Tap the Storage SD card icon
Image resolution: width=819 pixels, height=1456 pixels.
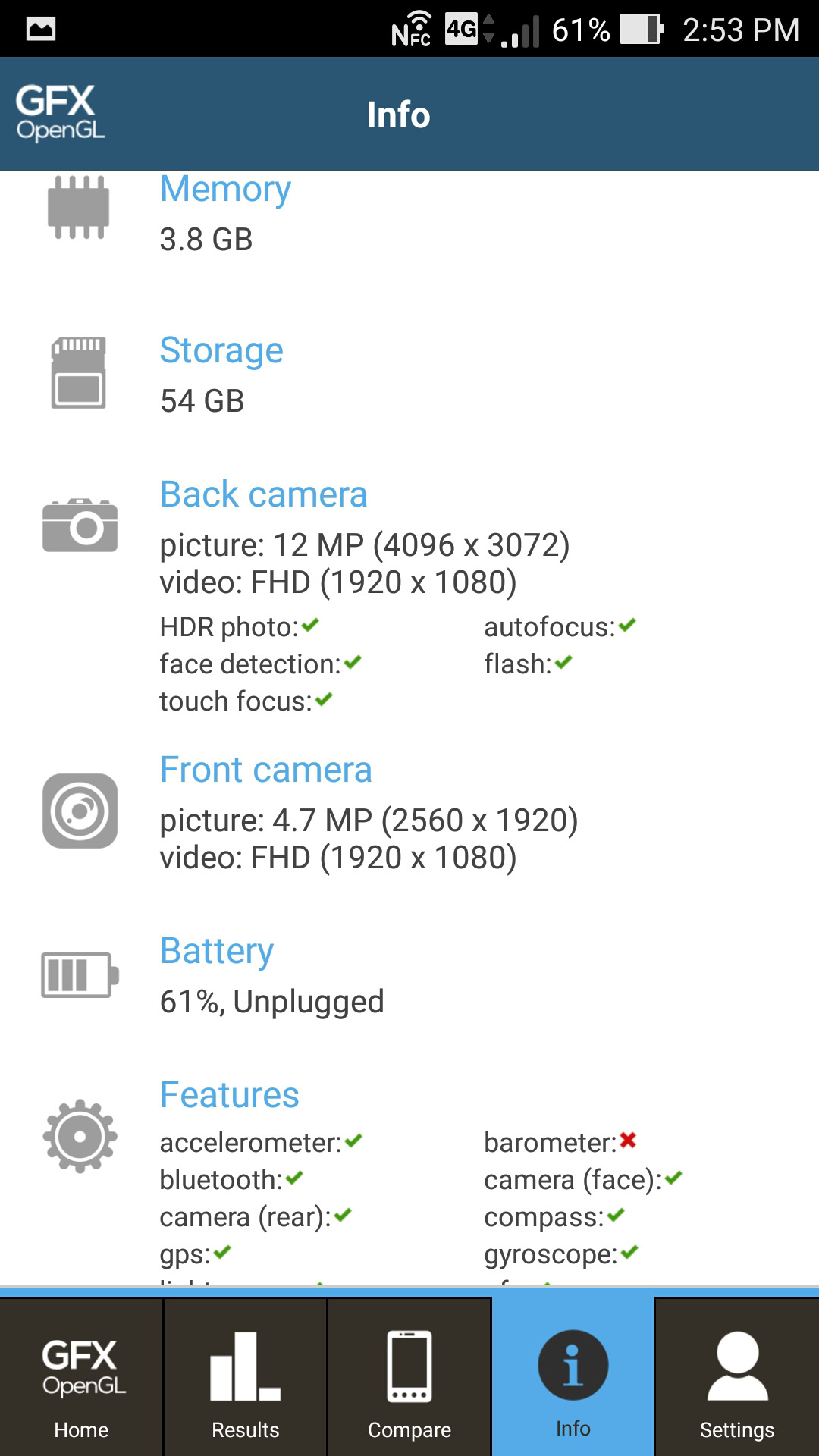[x=79, y=373]
